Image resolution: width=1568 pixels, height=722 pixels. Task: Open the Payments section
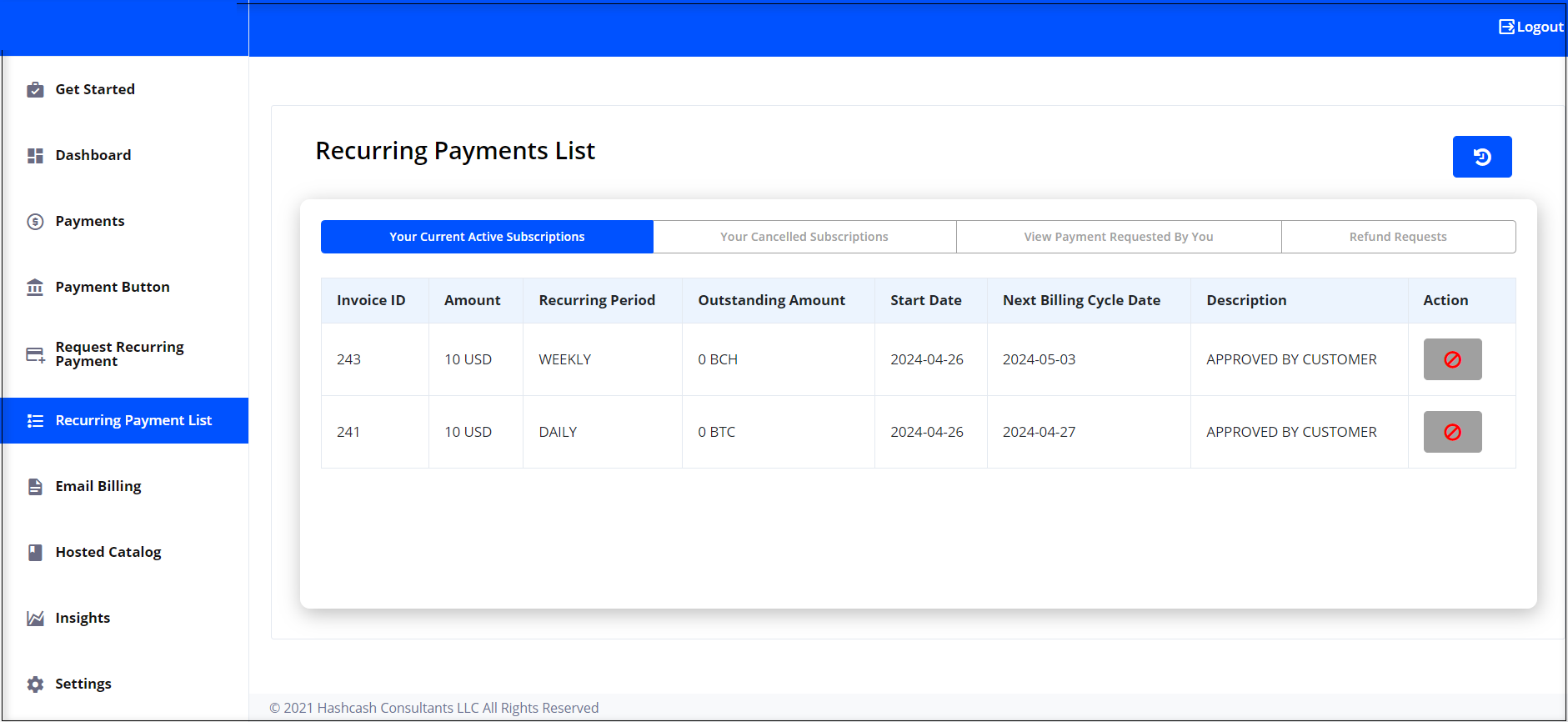[125, 221]
